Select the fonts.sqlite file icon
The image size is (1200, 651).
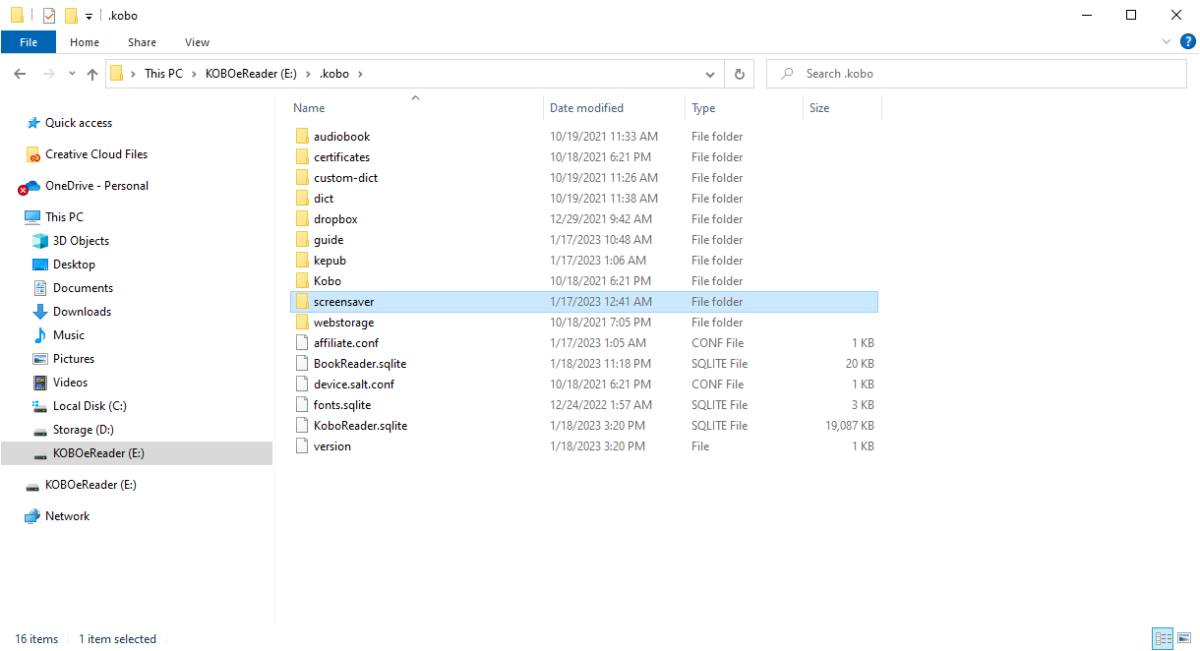(x=303, y=405)
